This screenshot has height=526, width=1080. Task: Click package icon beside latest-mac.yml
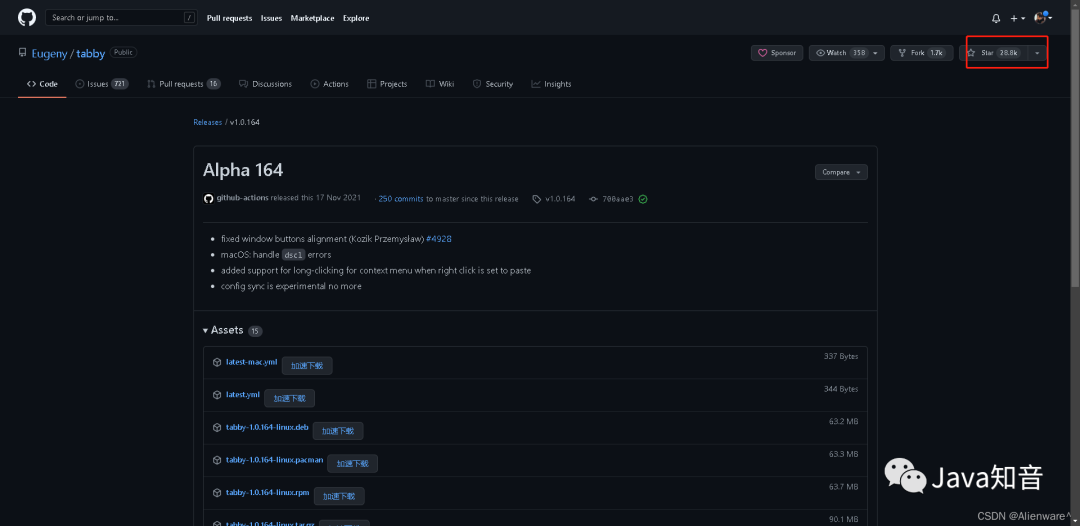(217, 362)
